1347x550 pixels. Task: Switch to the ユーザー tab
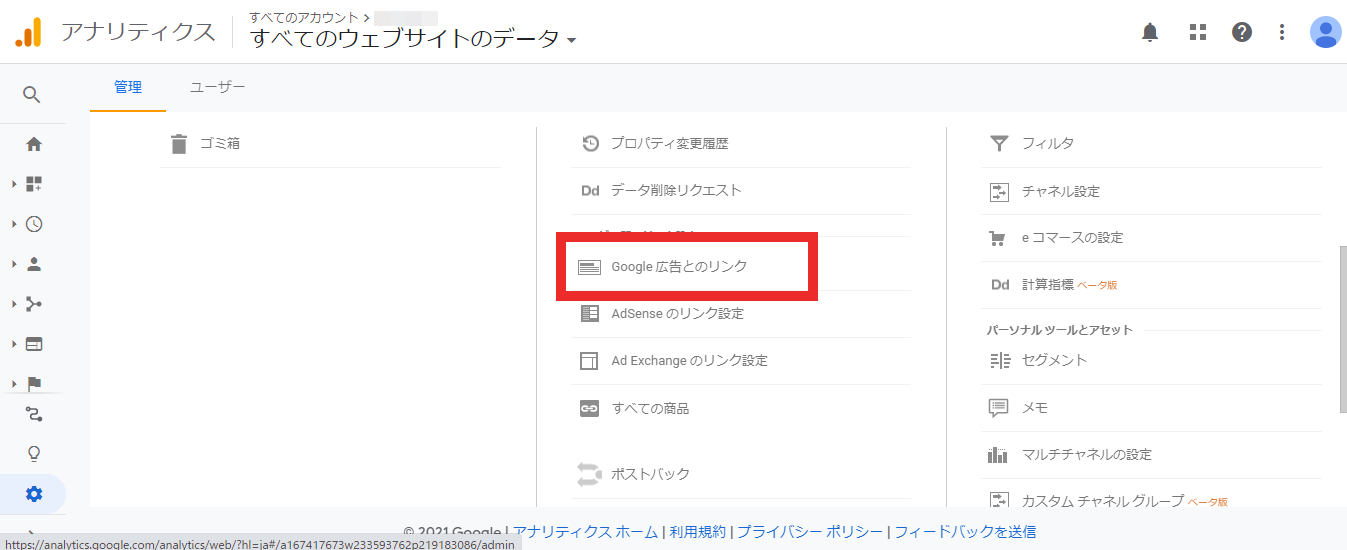[x=218, y=87]
